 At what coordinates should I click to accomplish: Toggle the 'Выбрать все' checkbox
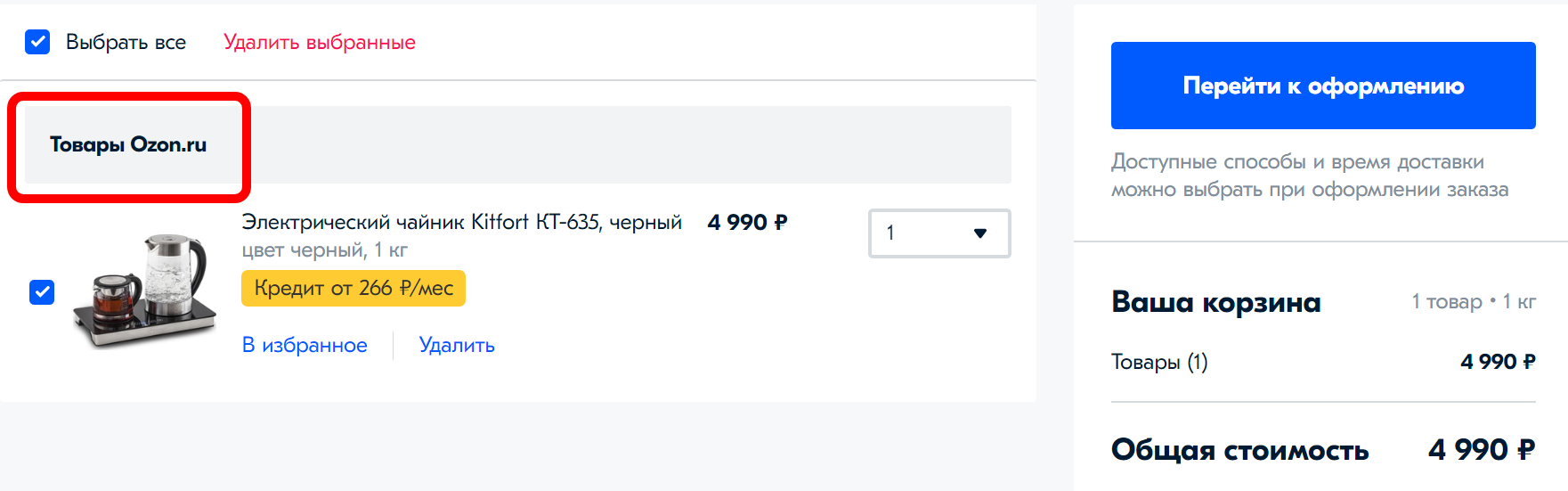(37, 42)
